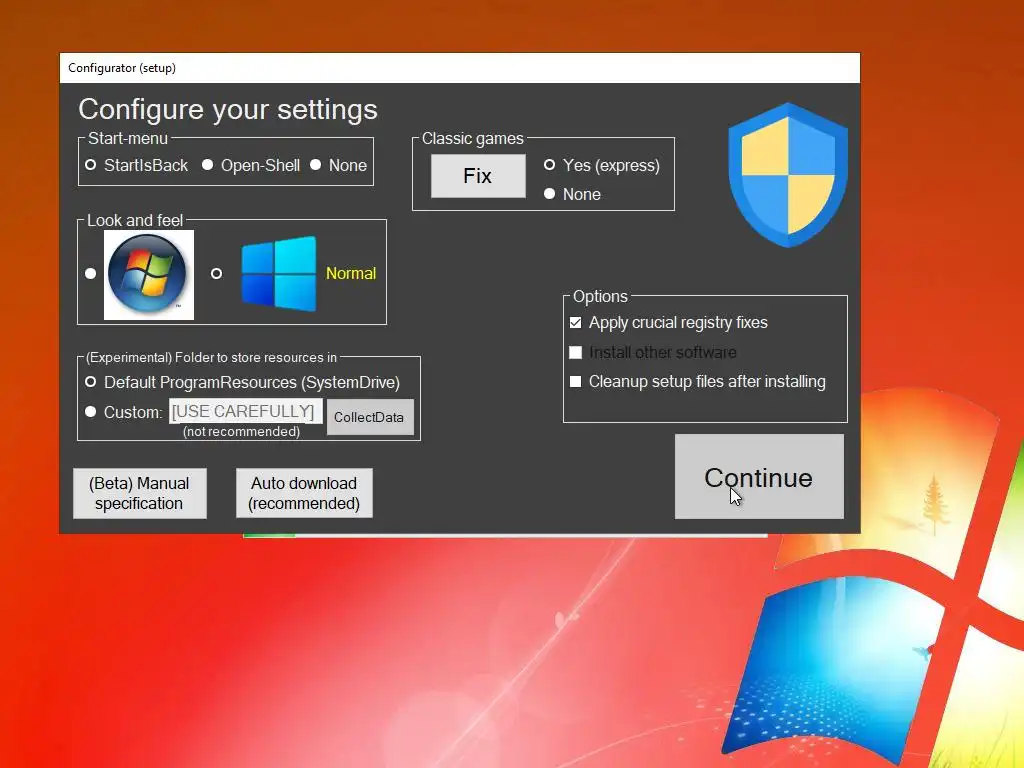Click the Configurator (setup) title bar

click(x=460, y=68)
